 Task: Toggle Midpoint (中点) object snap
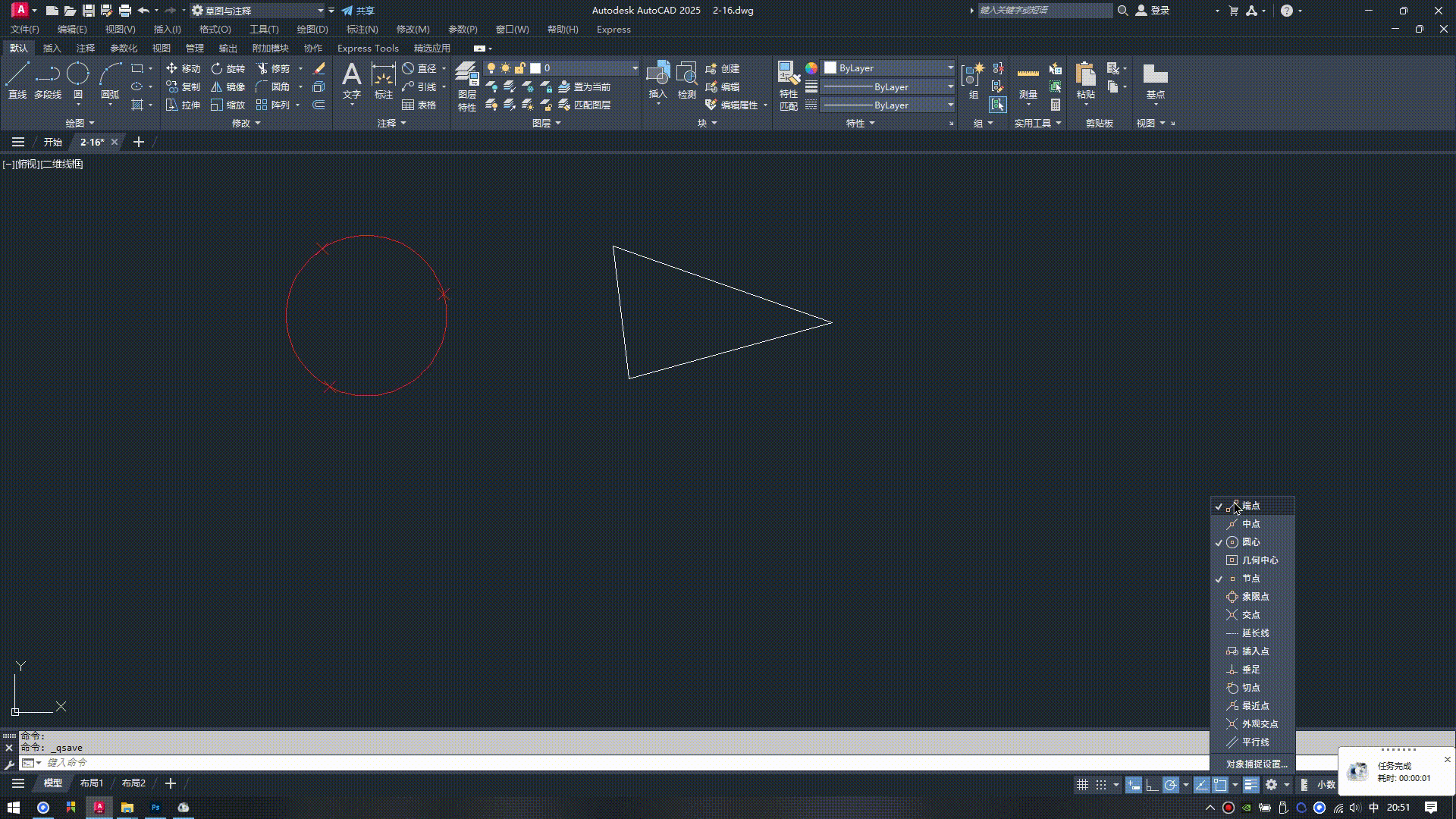click(x=1253, y=524)
